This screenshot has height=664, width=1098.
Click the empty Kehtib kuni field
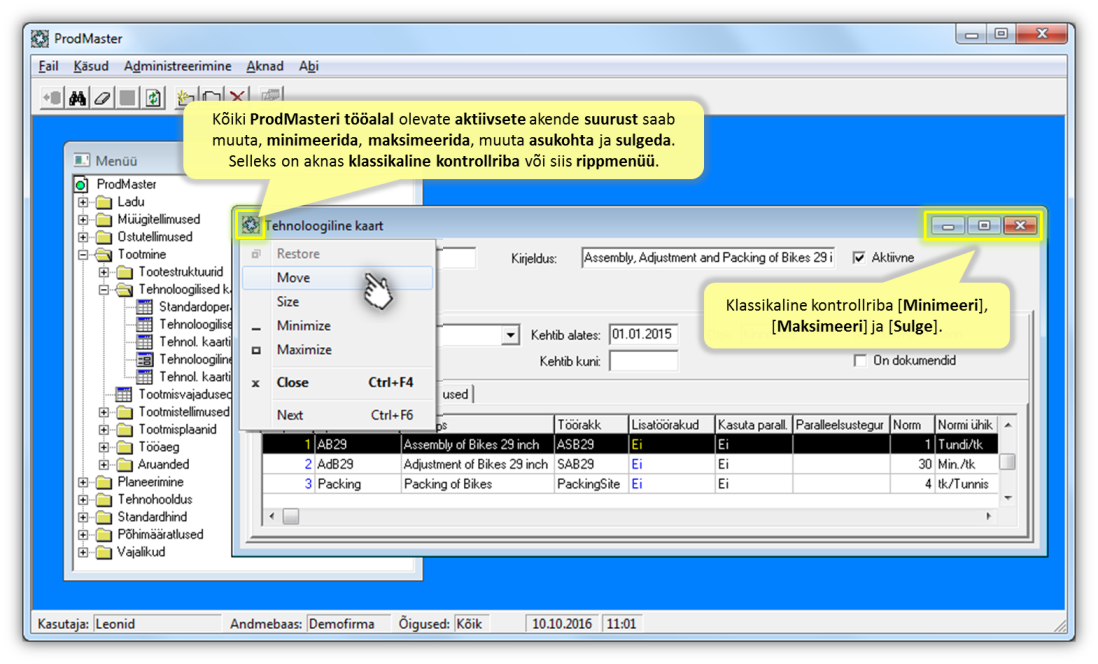pos(643,361)
